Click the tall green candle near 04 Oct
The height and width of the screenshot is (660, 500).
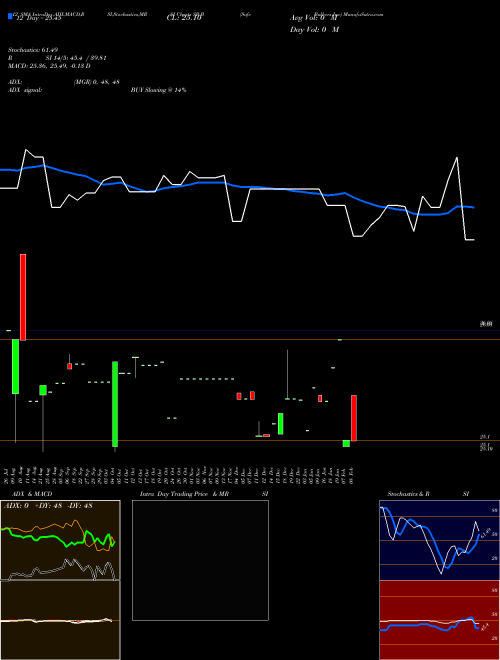[x=115, y=404]
